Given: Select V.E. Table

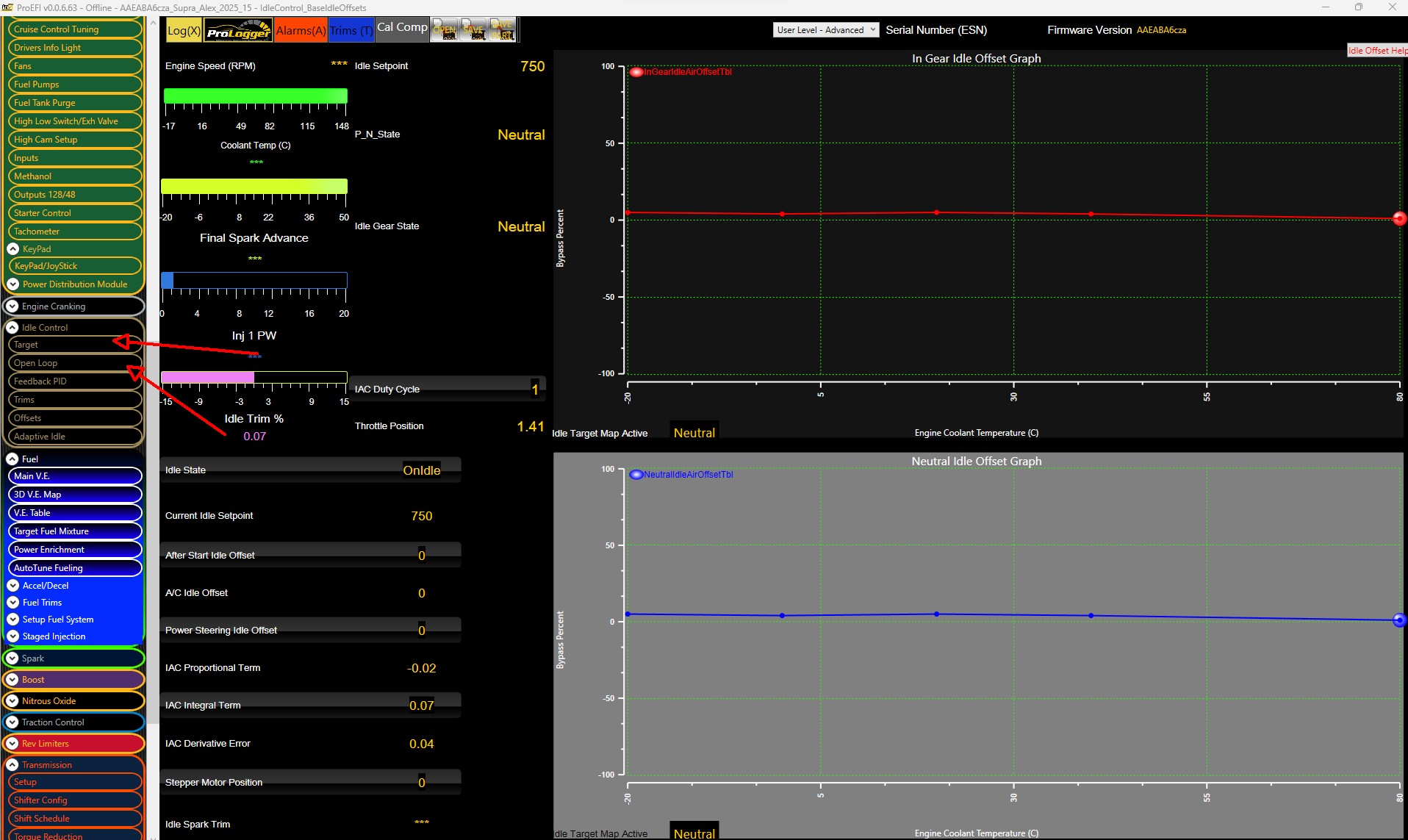Looking at the screenshot, I should [74, 513].
